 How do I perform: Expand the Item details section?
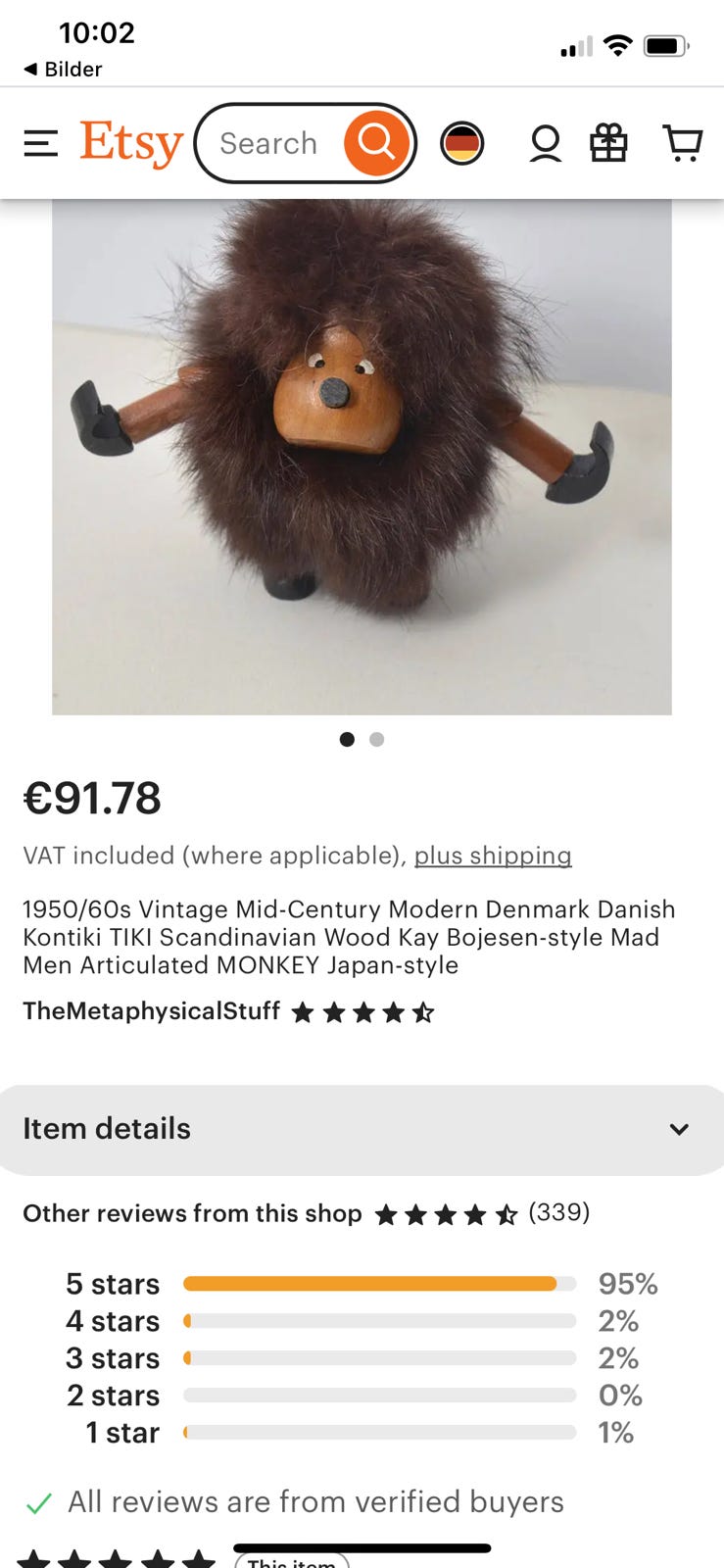(x=362, y=1129)
